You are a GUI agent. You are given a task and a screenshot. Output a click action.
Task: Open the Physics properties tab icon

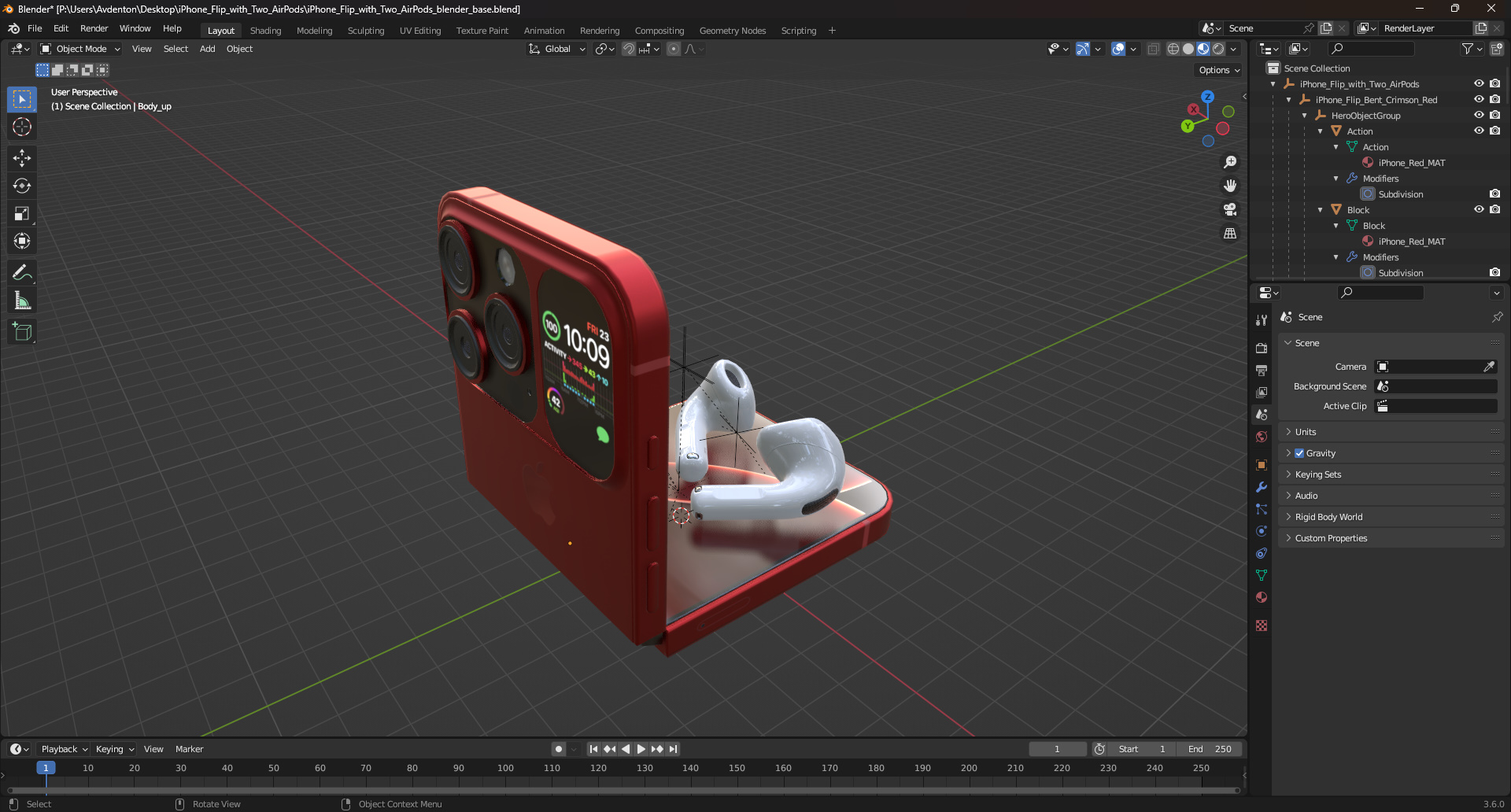[1262, 531]
